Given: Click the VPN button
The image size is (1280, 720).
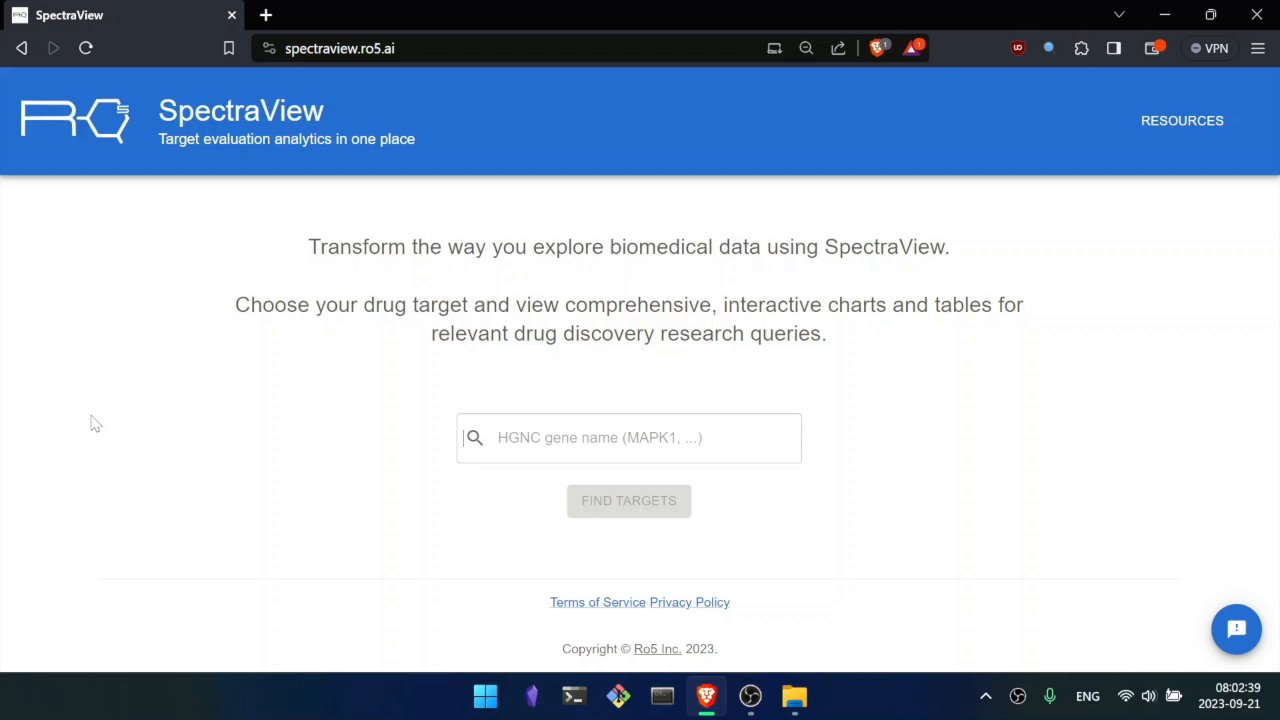Looking at the screenshot, I should coord(1209,48).
